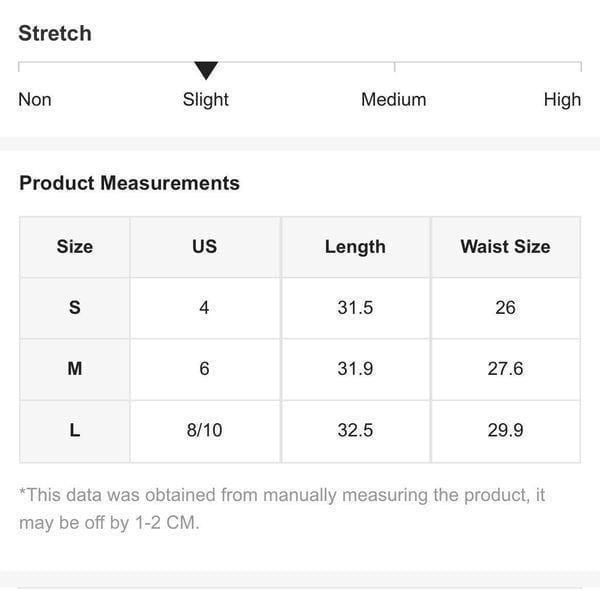Click the Stretch section heading
The width and height of the screenshot is (600, 600).
[55, 33]
